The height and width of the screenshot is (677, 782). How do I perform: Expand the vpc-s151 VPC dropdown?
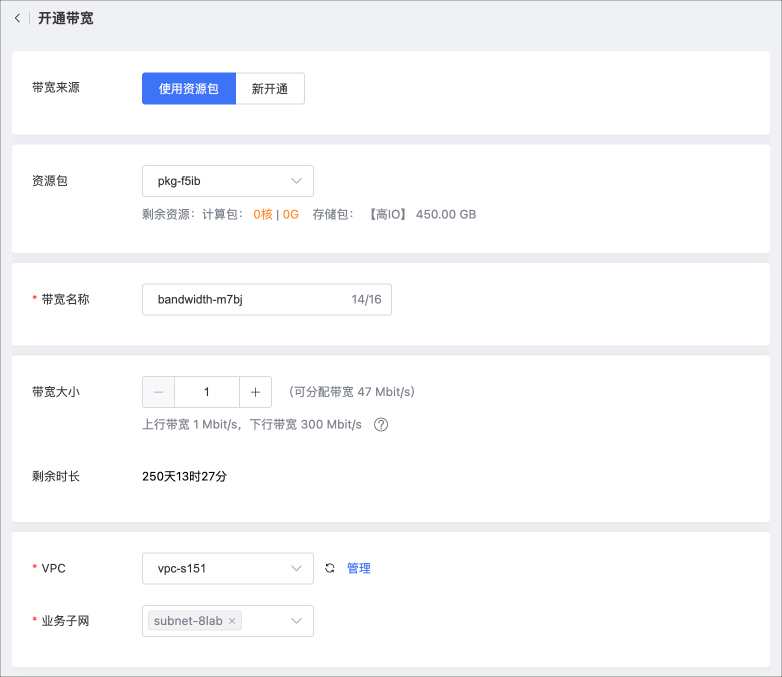(x=228, y=568)
